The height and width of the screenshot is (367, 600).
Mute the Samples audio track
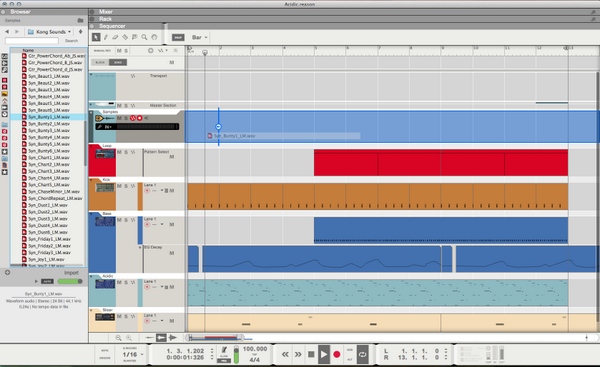coord(119,118)
